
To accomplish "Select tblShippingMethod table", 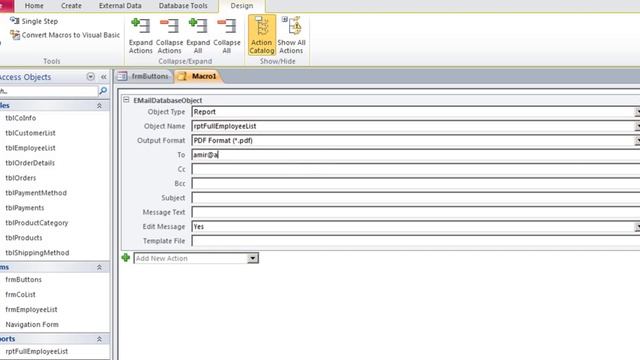I will click(37, 253).
